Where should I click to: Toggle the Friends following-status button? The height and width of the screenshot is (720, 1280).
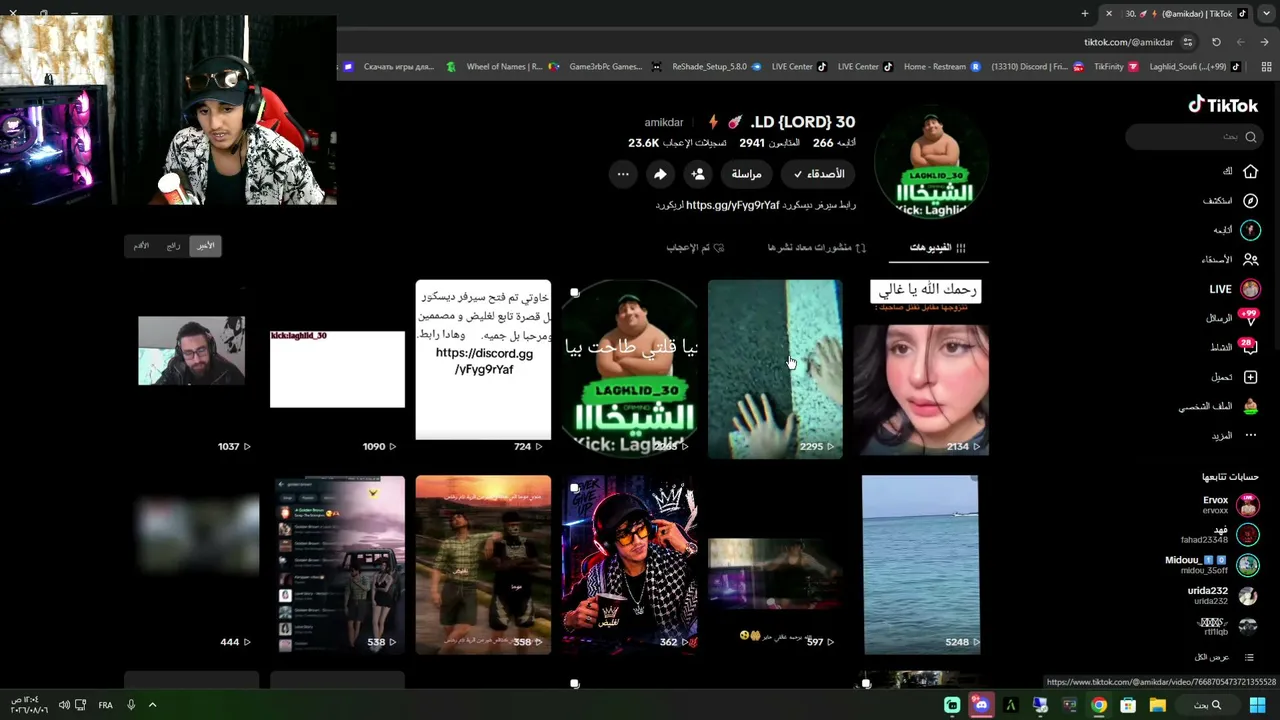point(819,174)
